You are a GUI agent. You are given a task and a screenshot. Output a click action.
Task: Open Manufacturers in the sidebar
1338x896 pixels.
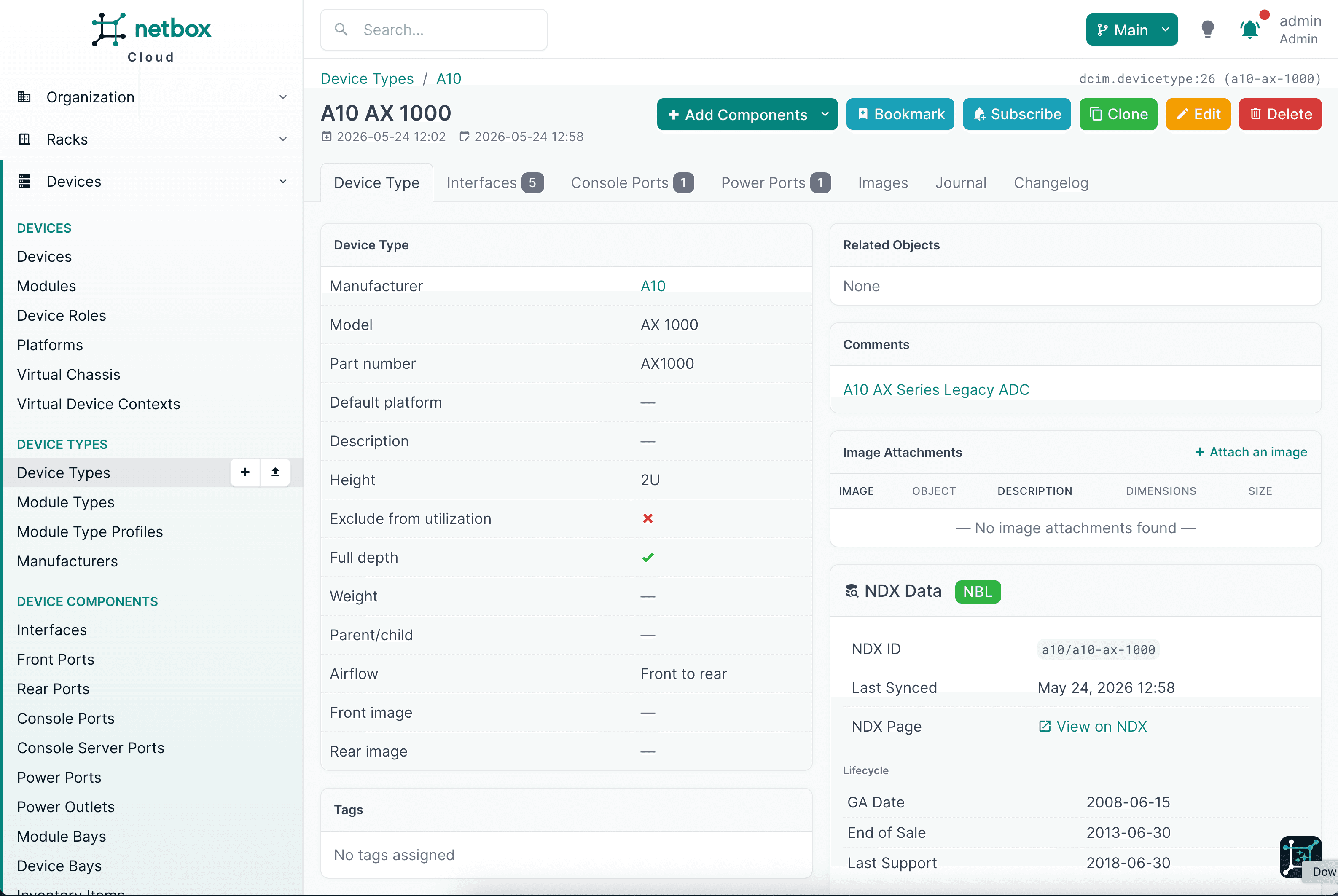point(67,561)
